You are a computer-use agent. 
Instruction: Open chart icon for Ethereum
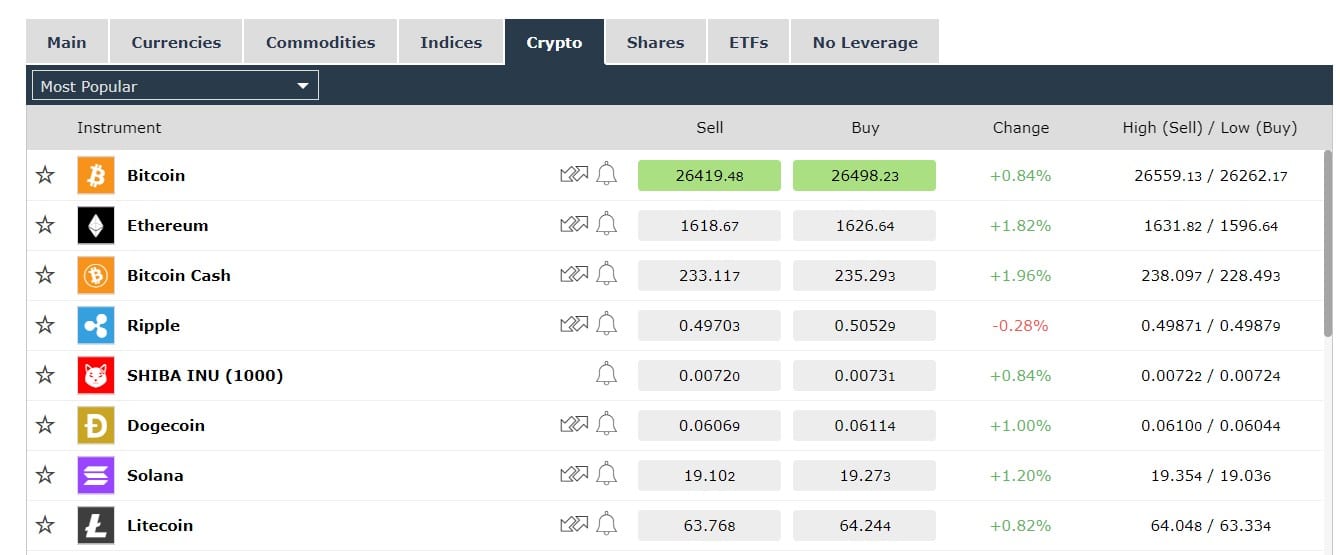(574, 225)
